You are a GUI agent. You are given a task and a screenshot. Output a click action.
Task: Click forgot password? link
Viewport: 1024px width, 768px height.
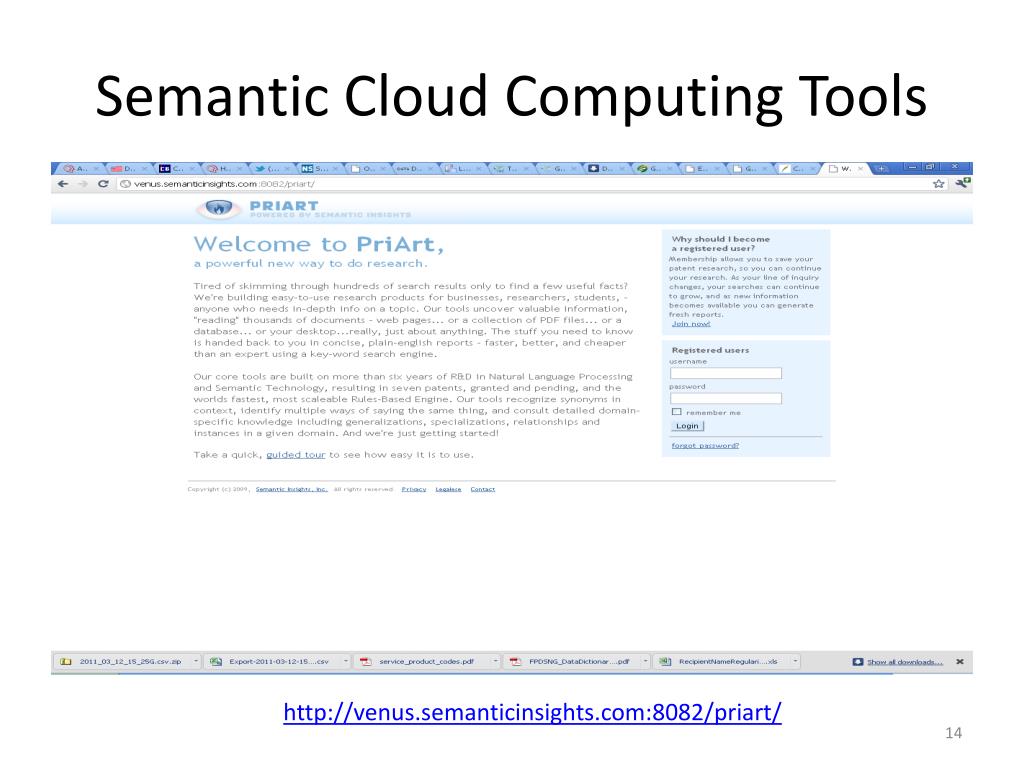point(705,445)
